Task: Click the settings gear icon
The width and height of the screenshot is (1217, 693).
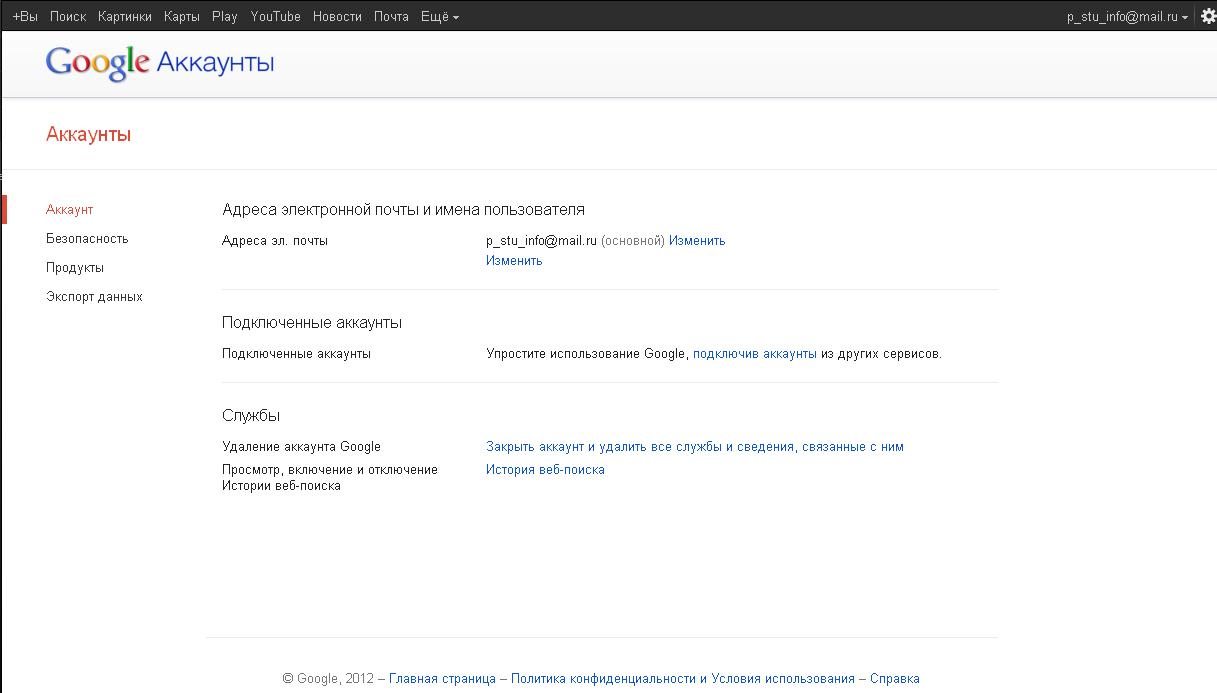Action: 1208,16
